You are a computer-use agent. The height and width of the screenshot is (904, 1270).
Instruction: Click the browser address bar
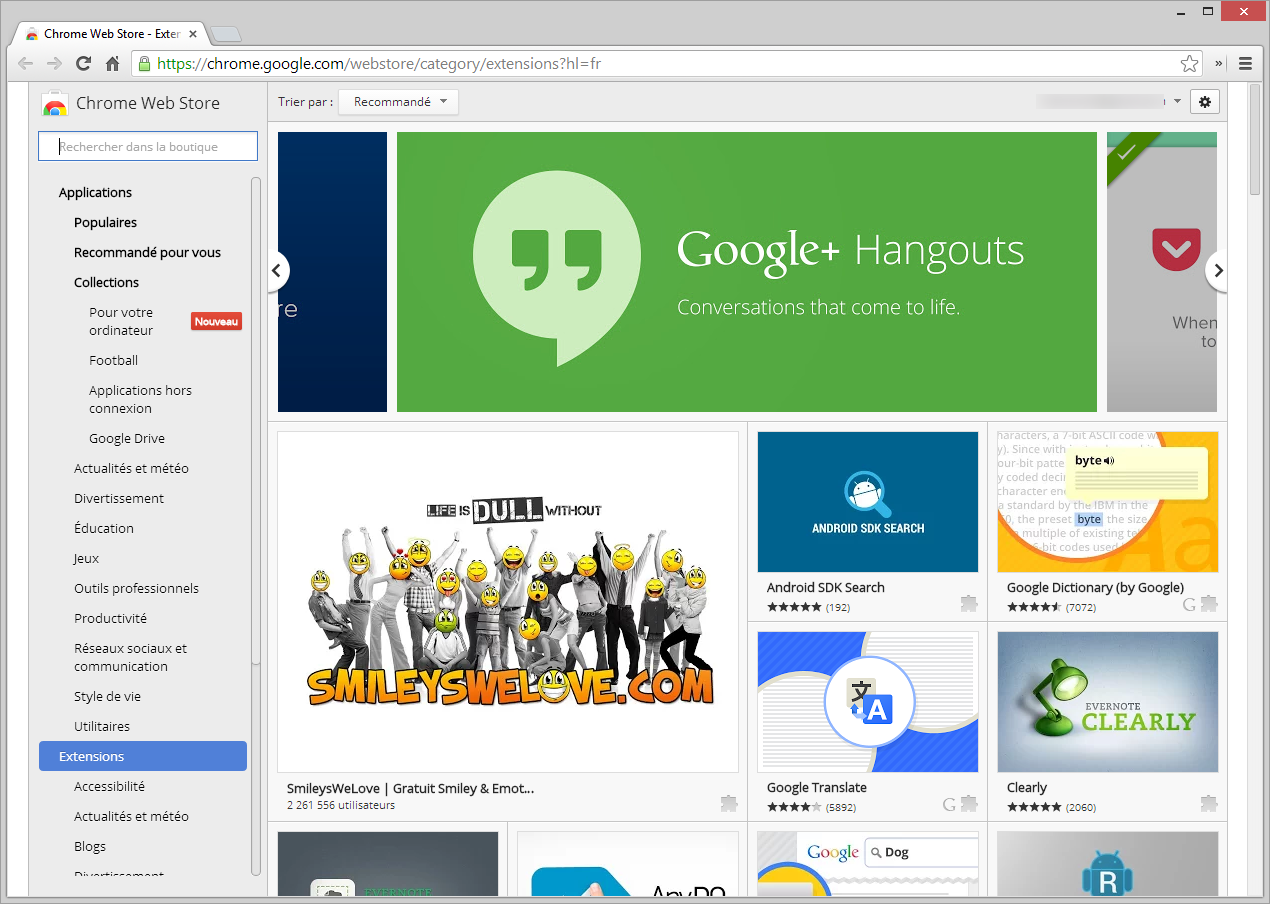pyautogui.click(x=665, y=64)
